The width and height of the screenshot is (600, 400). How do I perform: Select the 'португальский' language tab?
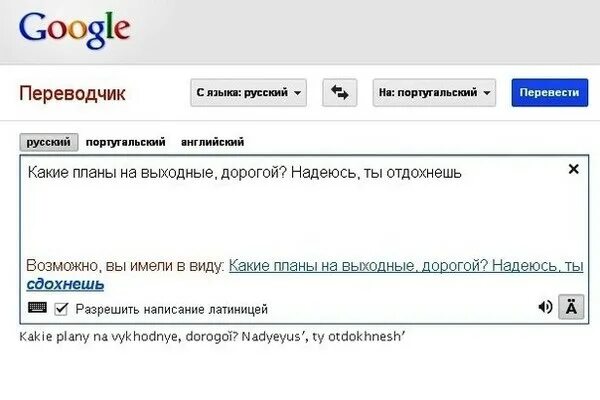point(126,142)
